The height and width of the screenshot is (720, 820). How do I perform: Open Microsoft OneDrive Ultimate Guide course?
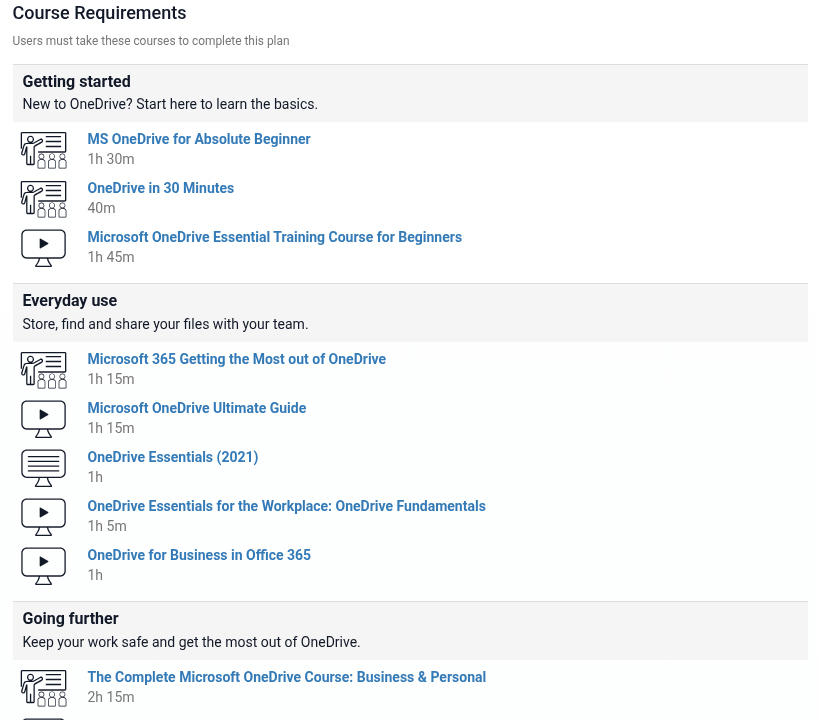[197, 408]
